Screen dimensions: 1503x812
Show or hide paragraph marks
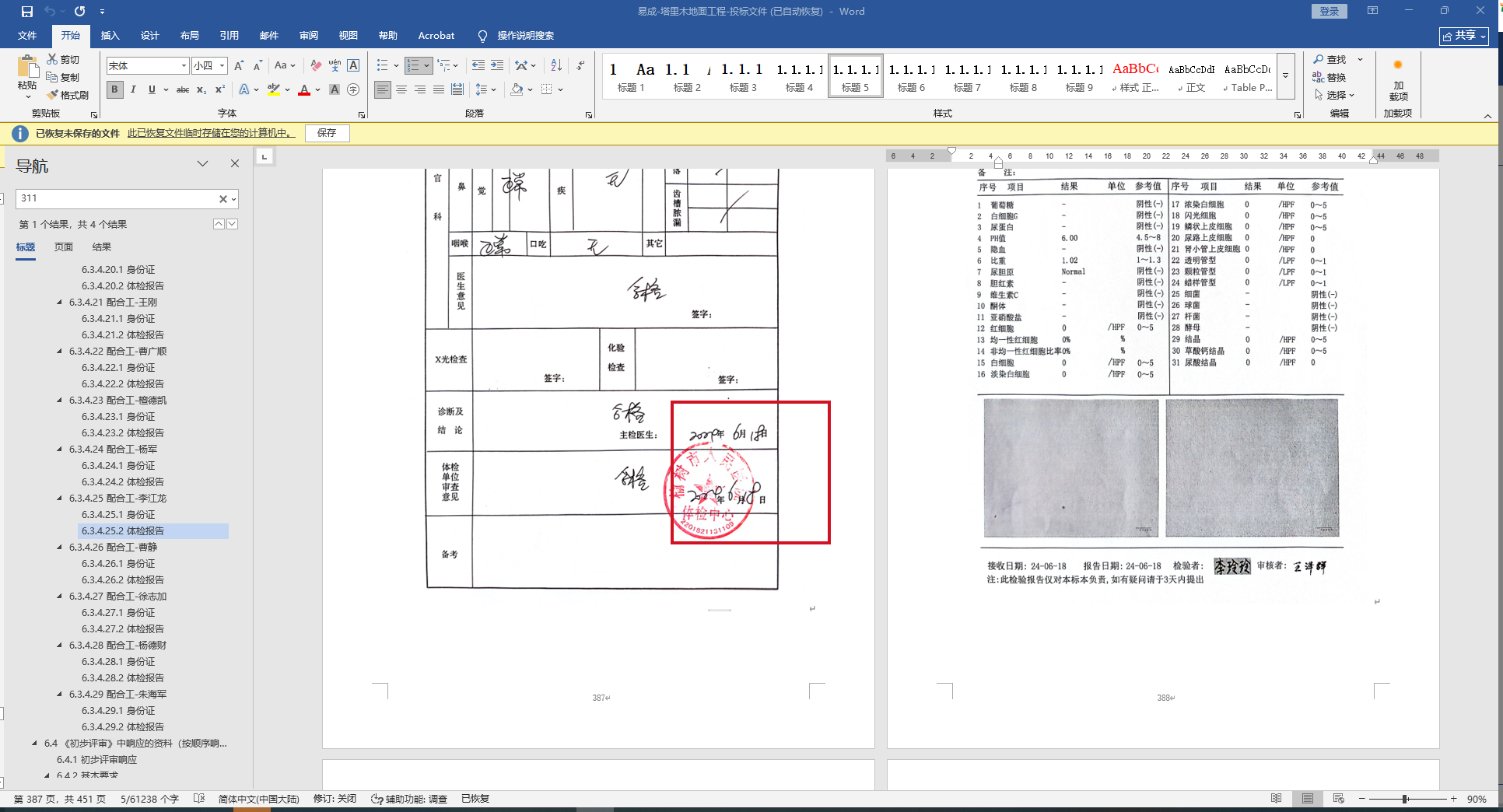pyautogui.click(x=580, y=66)
